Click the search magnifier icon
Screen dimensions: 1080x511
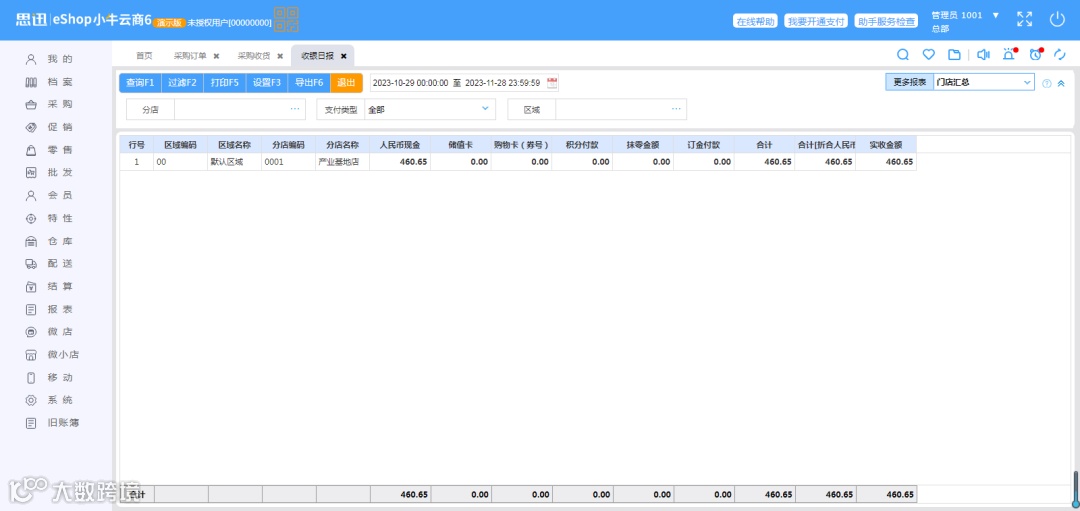tap(903, 55)
